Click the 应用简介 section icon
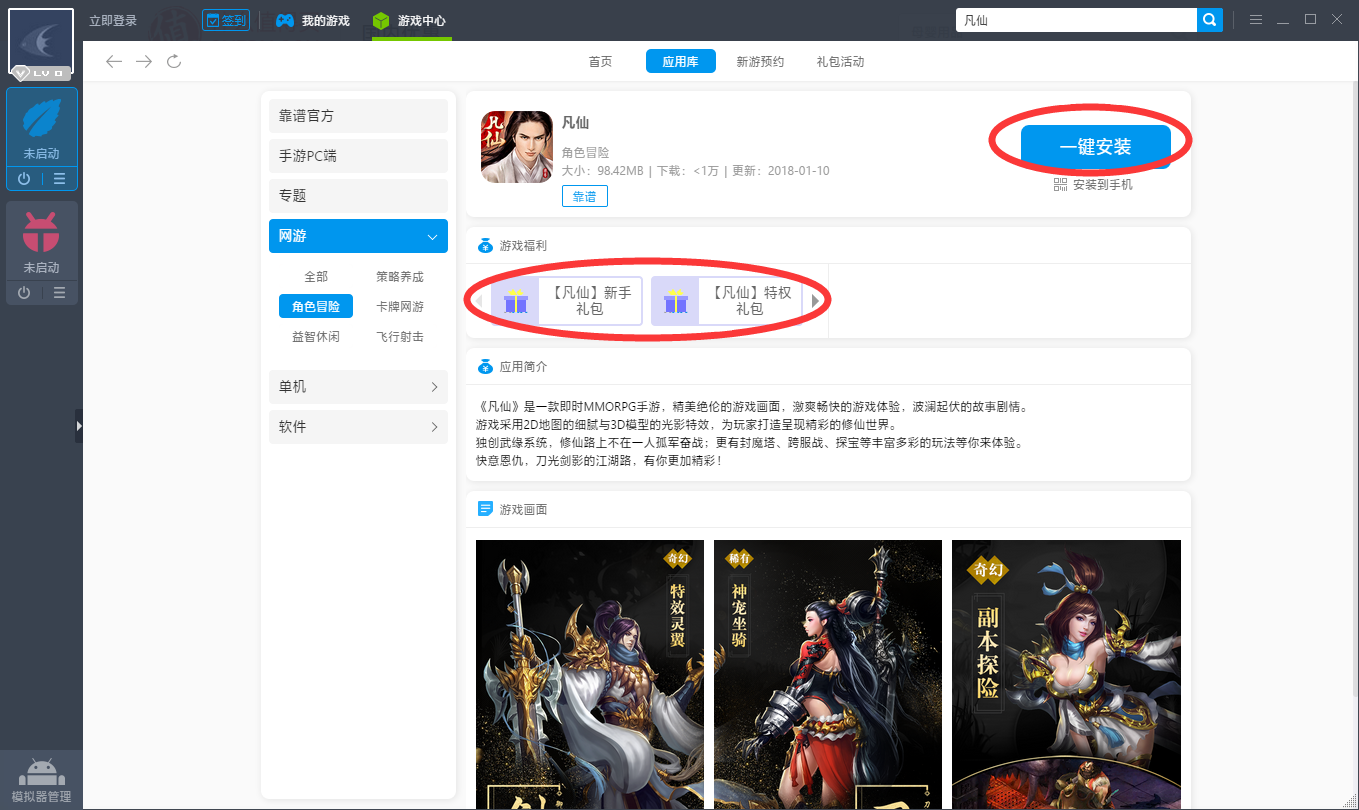1359x810 pixels. tap(485, 367)
